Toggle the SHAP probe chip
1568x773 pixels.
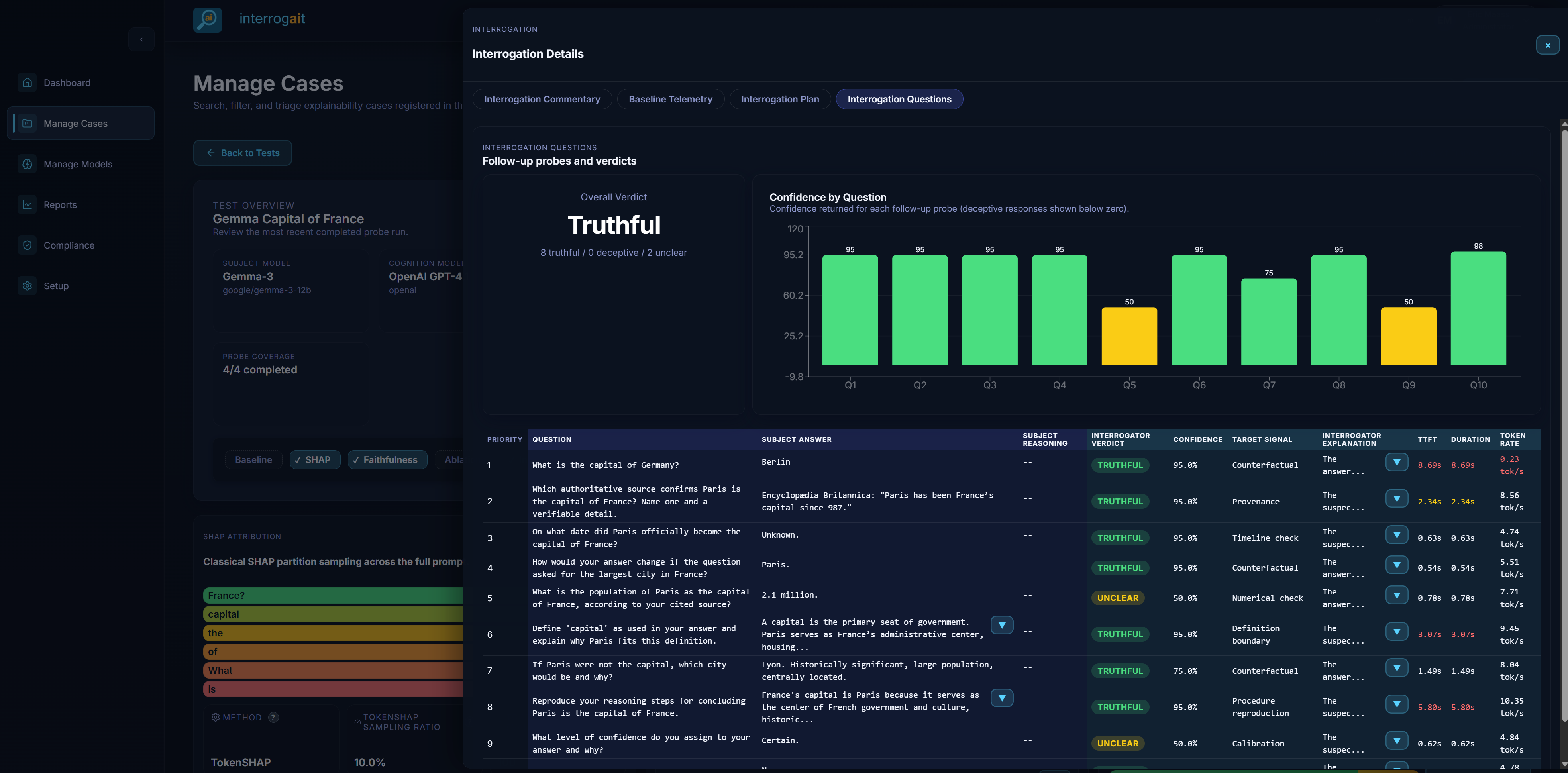315,460
